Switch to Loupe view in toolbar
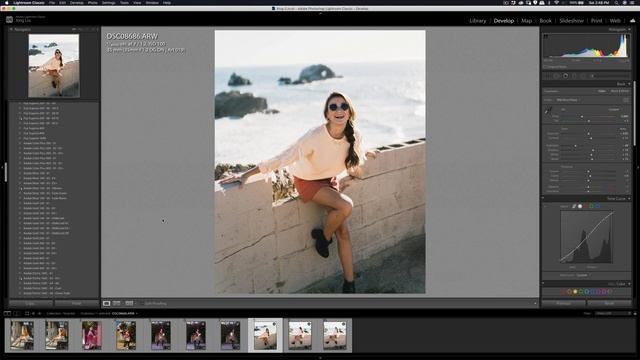This screenshot has width=640, height=360. (107, 303)
